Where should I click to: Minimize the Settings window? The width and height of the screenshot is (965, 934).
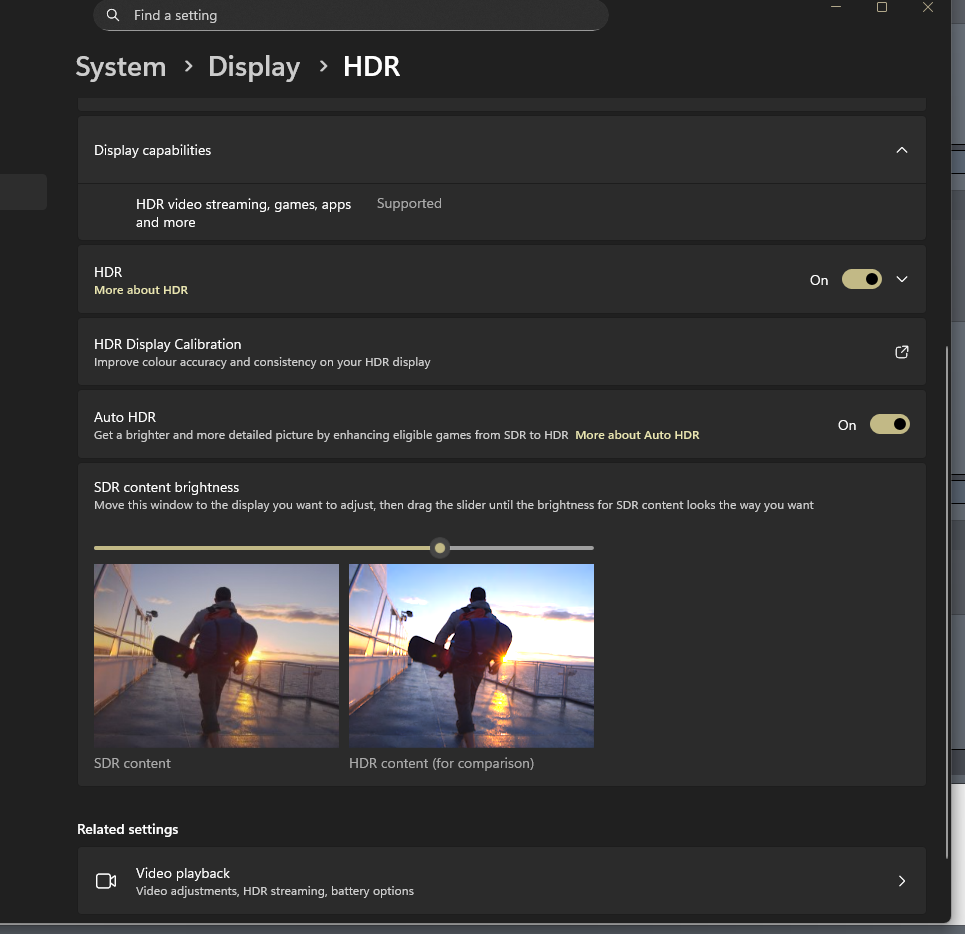(836, 7)
